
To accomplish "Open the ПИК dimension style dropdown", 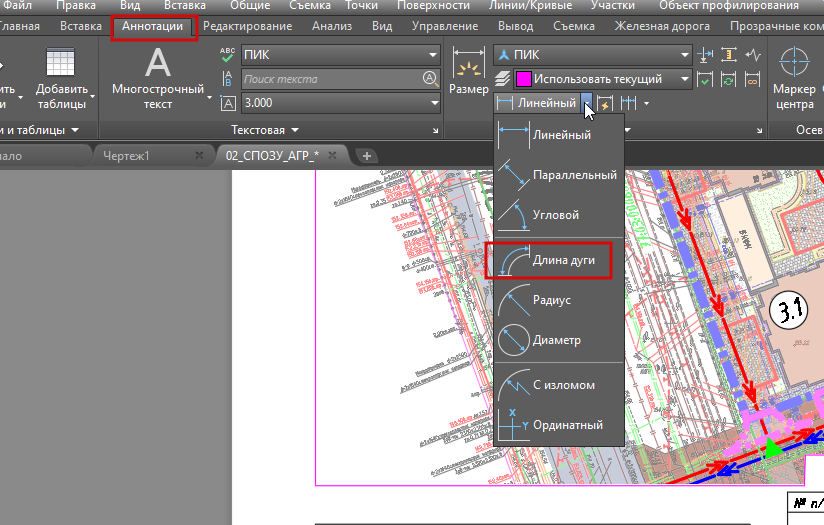I will click(592, 55).
